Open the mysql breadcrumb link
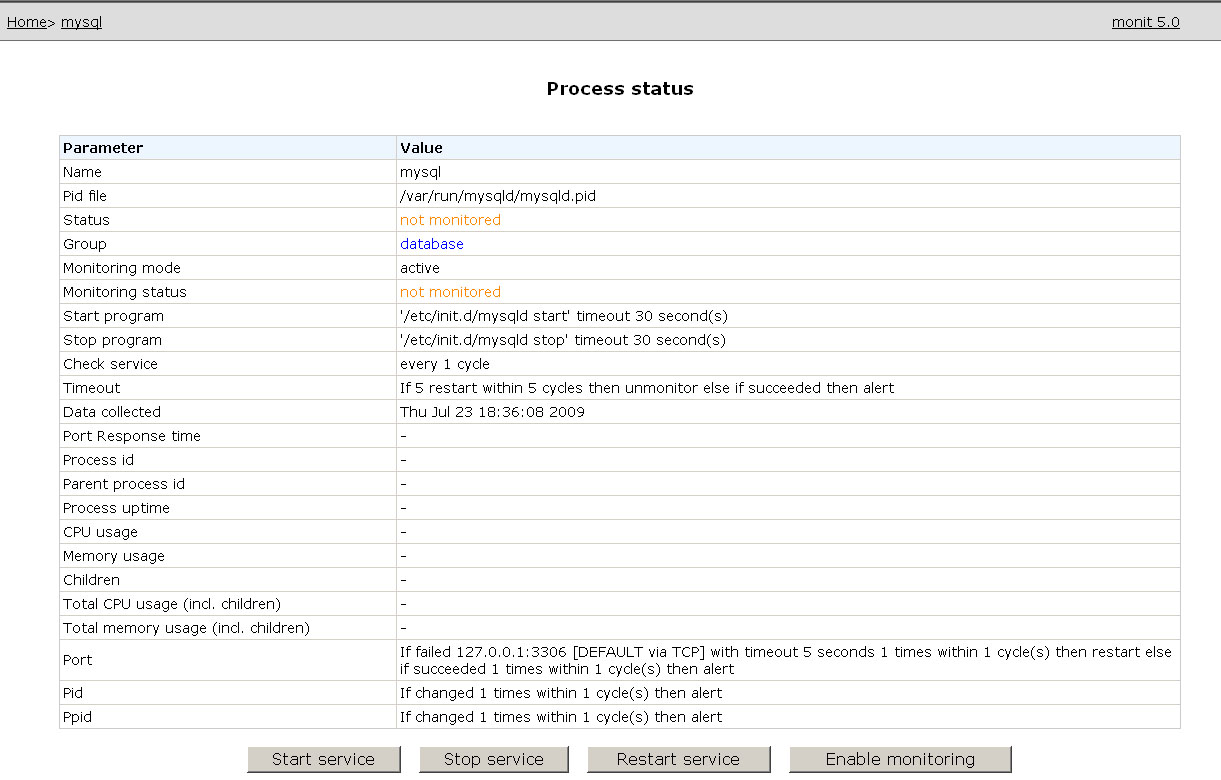 [x=81, y=22]
